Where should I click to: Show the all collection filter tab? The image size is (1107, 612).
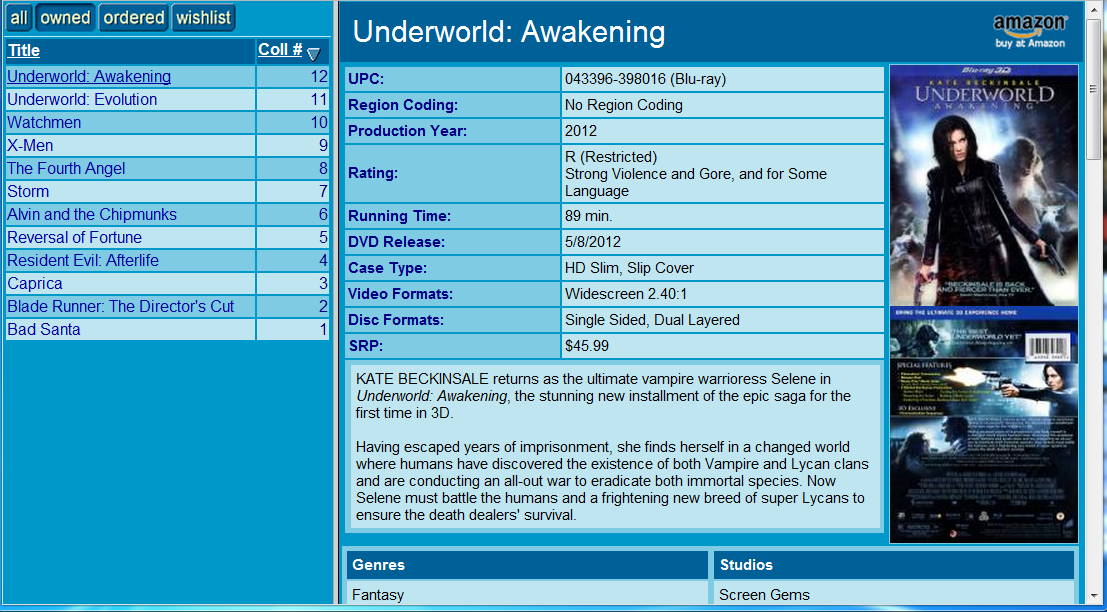pos(19,18)
